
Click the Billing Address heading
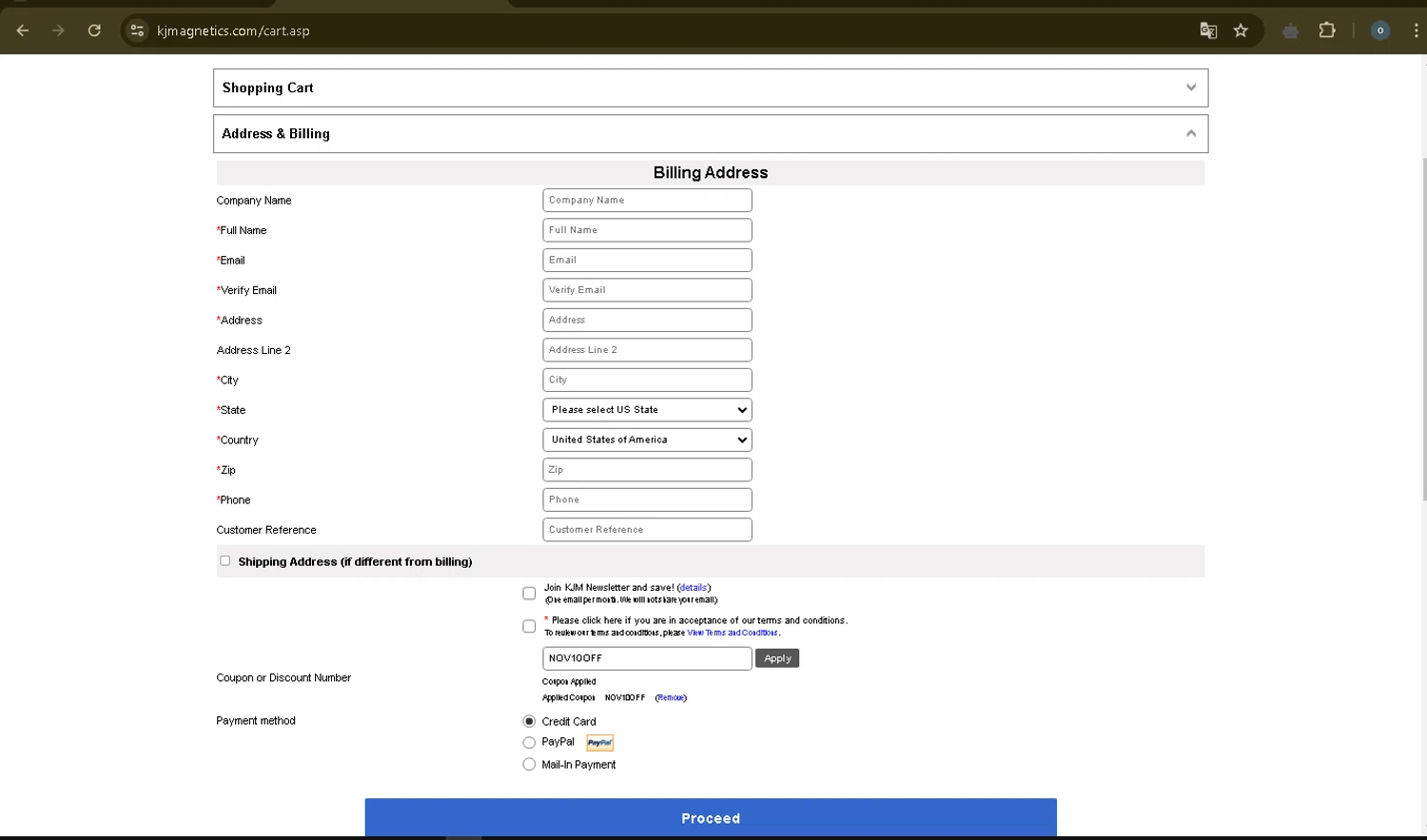[711, 172]
